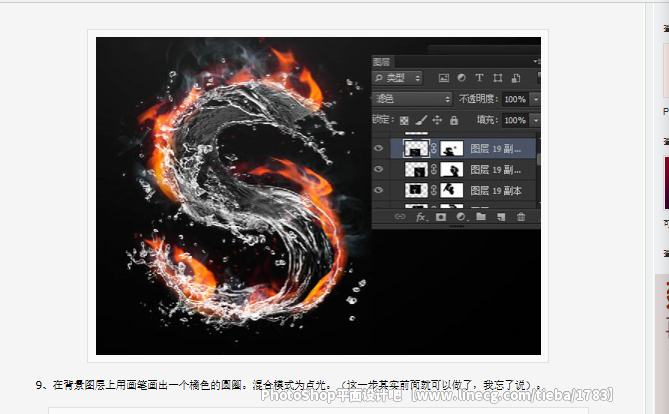Viewport: 669px width, 414px height.
Task: Open the 类型 filter type dropdown
Action: pos(397,78)
